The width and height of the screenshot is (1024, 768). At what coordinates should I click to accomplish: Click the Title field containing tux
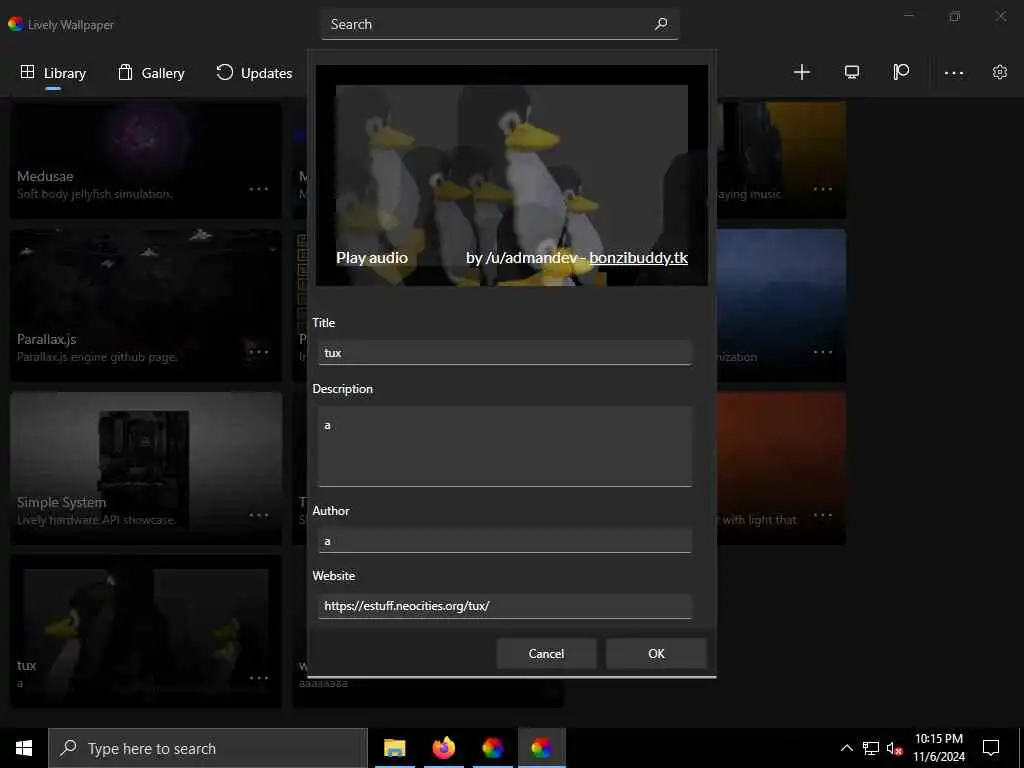pos(505,353)
